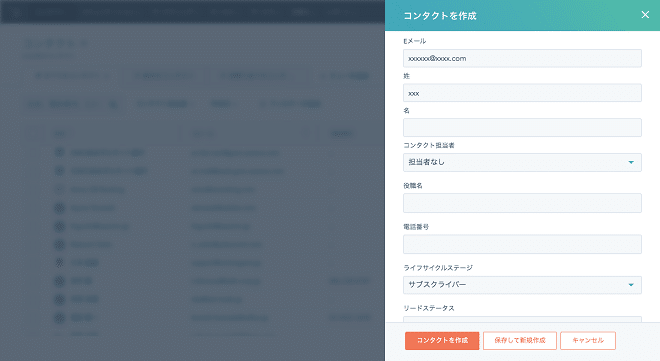Open the partially visible リードステータス dropdown
The height and width of the screenshot is (361, 660).
pos(522,319)
